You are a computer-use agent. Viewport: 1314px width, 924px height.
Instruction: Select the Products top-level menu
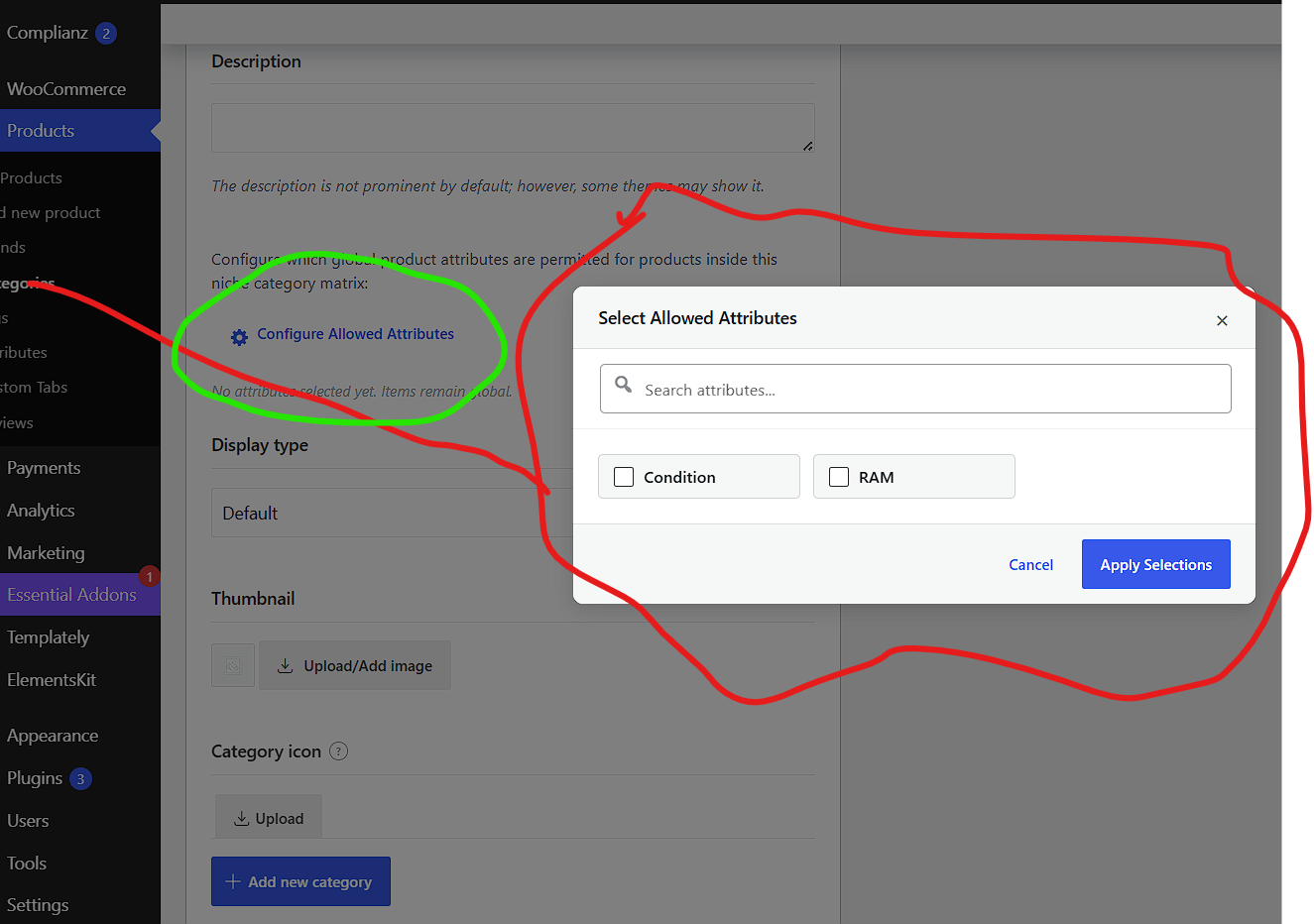[79, 130]
